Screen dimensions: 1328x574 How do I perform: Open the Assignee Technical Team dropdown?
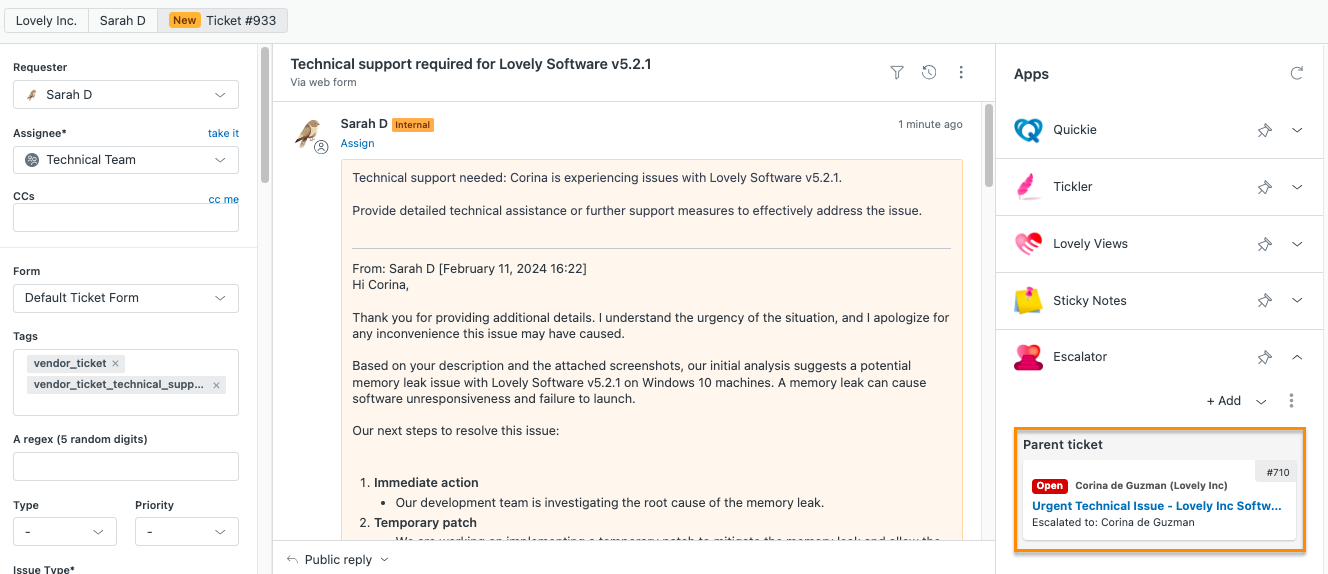[x=126, y=160]
